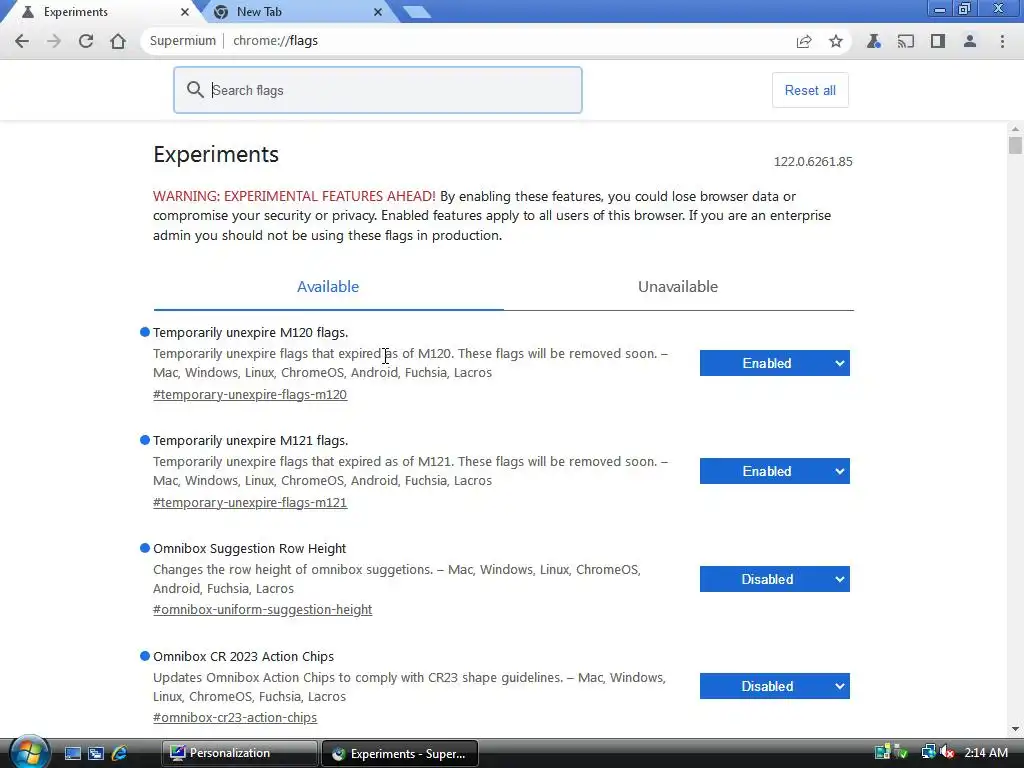Click the page scrollbar thumb
The image size is (1024, 768).
(1015, 145)
